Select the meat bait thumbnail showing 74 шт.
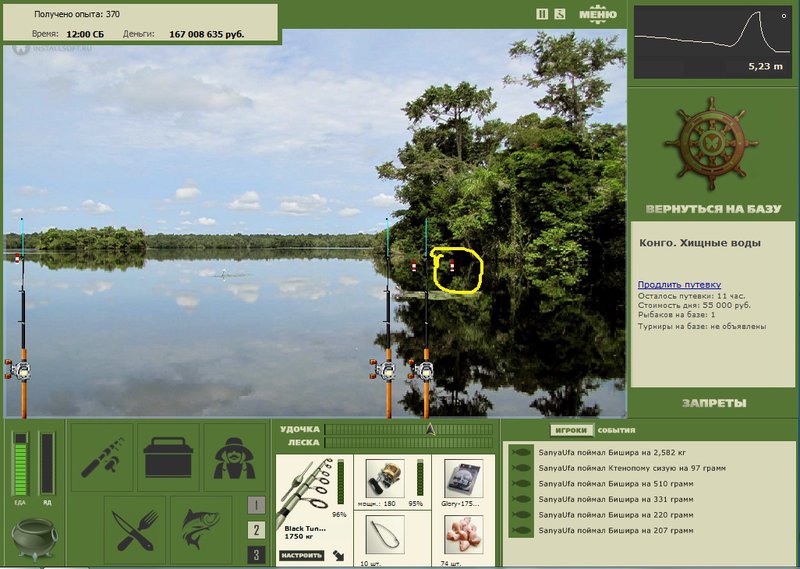The image size is (800, 569). click(463, 535)
